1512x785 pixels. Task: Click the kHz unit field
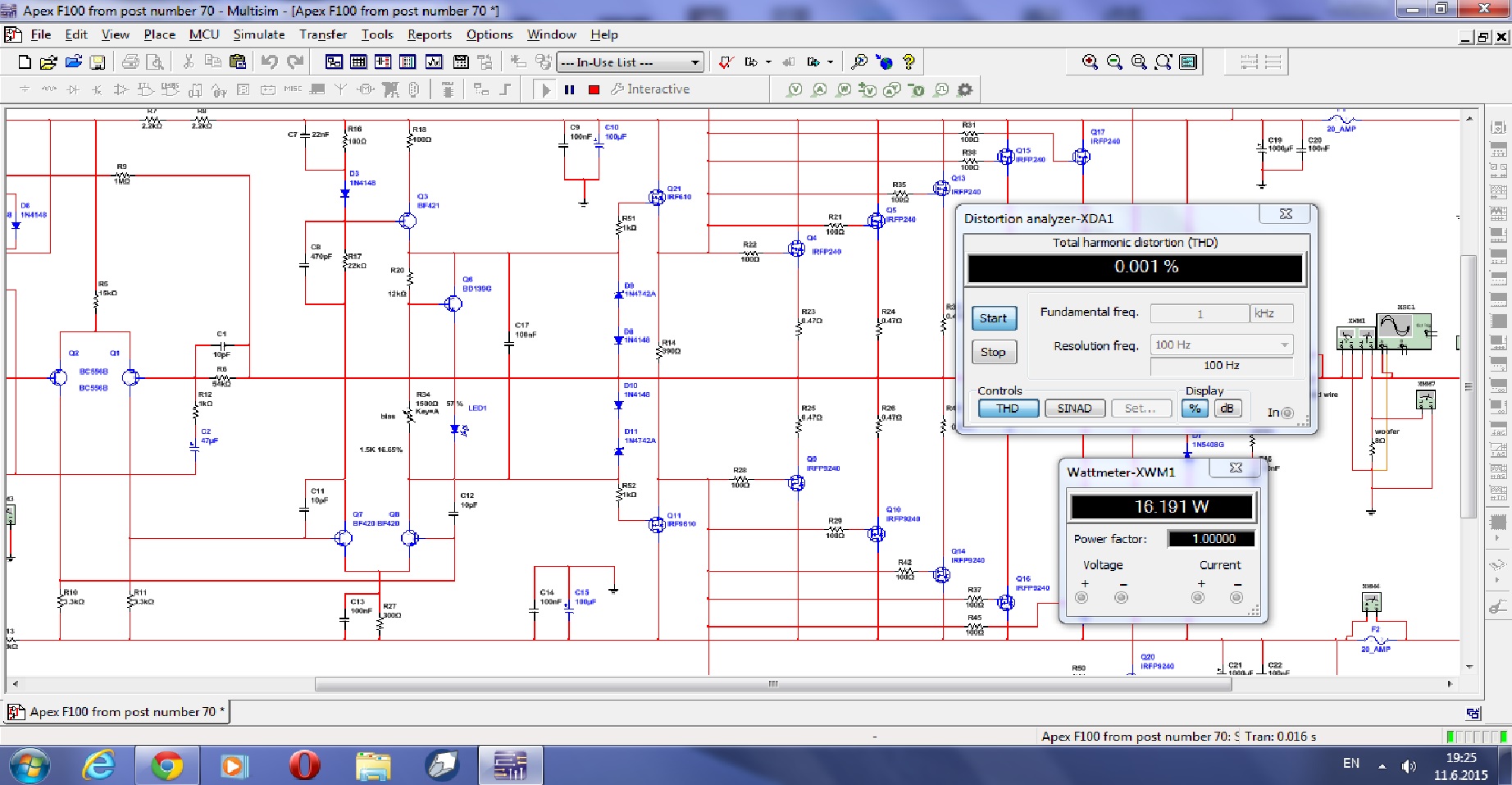click(1273, 313)
